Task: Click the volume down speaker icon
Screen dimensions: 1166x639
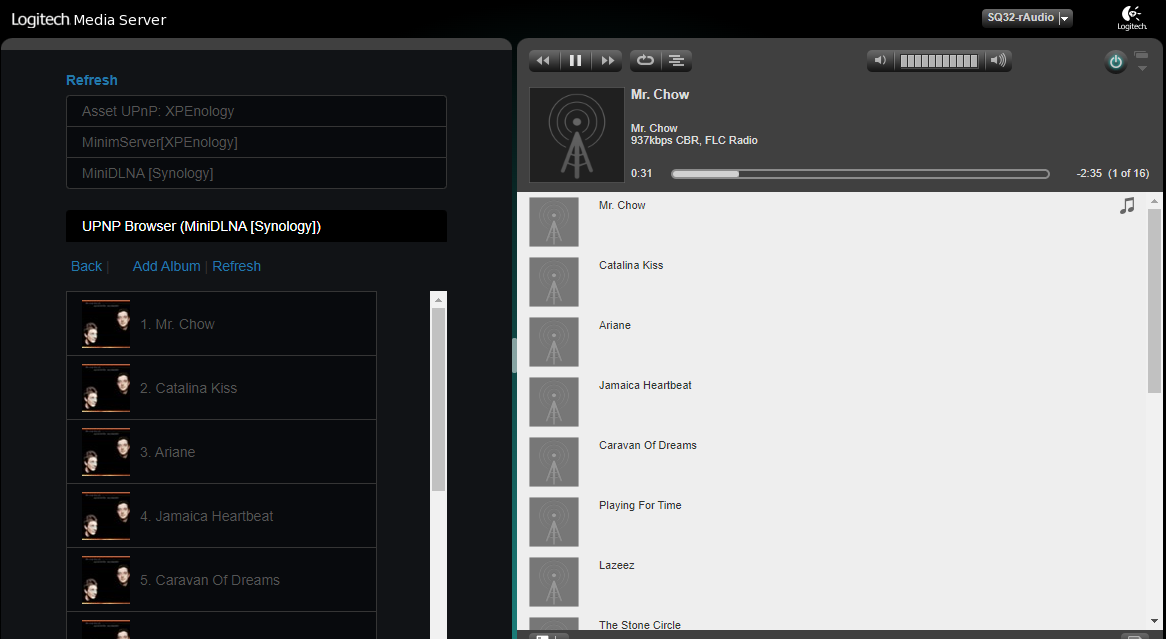Action: [x=880, y=61]
